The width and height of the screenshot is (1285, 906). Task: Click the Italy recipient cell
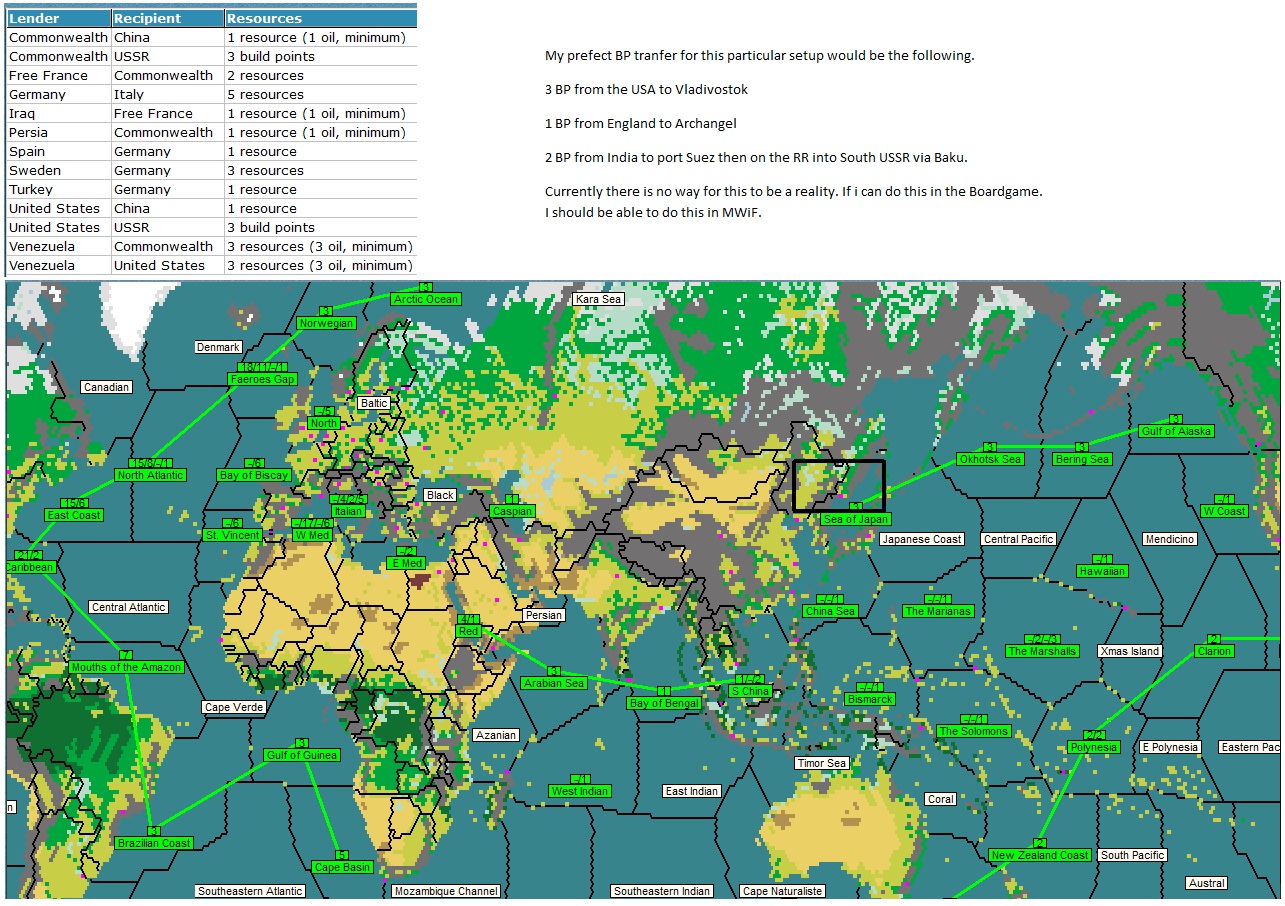(167, 94)
